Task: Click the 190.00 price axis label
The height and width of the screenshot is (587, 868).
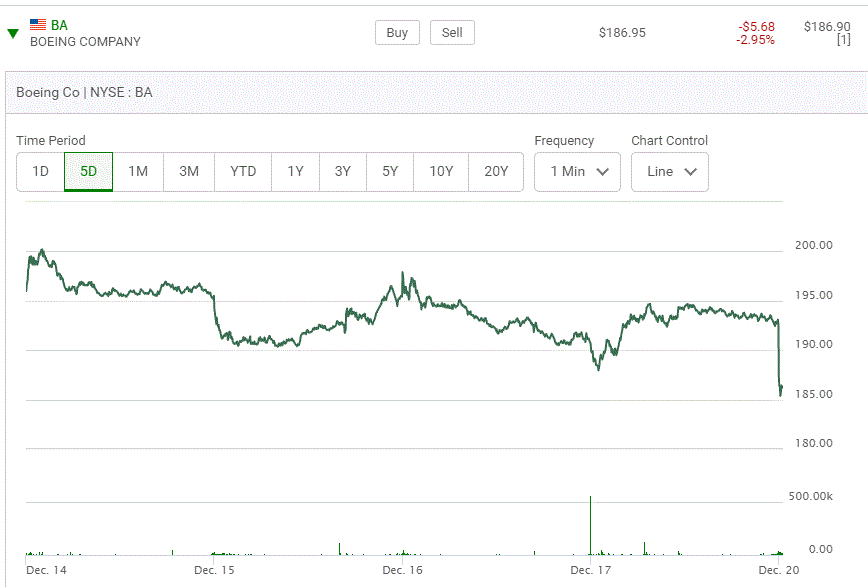Action: [x=814, y=344]
